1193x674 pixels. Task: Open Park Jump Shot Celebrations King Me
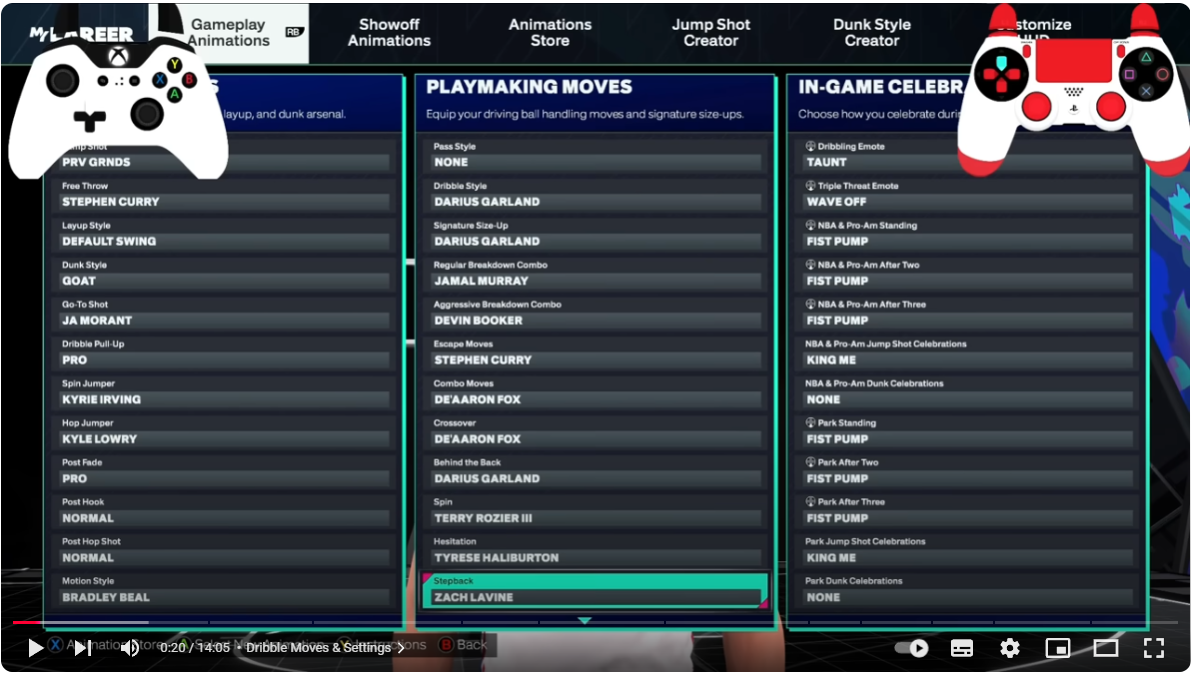[967, 551]
